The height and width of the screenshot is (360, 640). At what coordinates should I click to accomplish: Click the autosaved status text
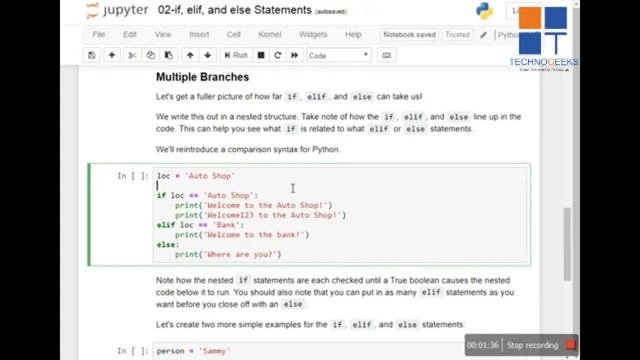(x=331, y=12)
